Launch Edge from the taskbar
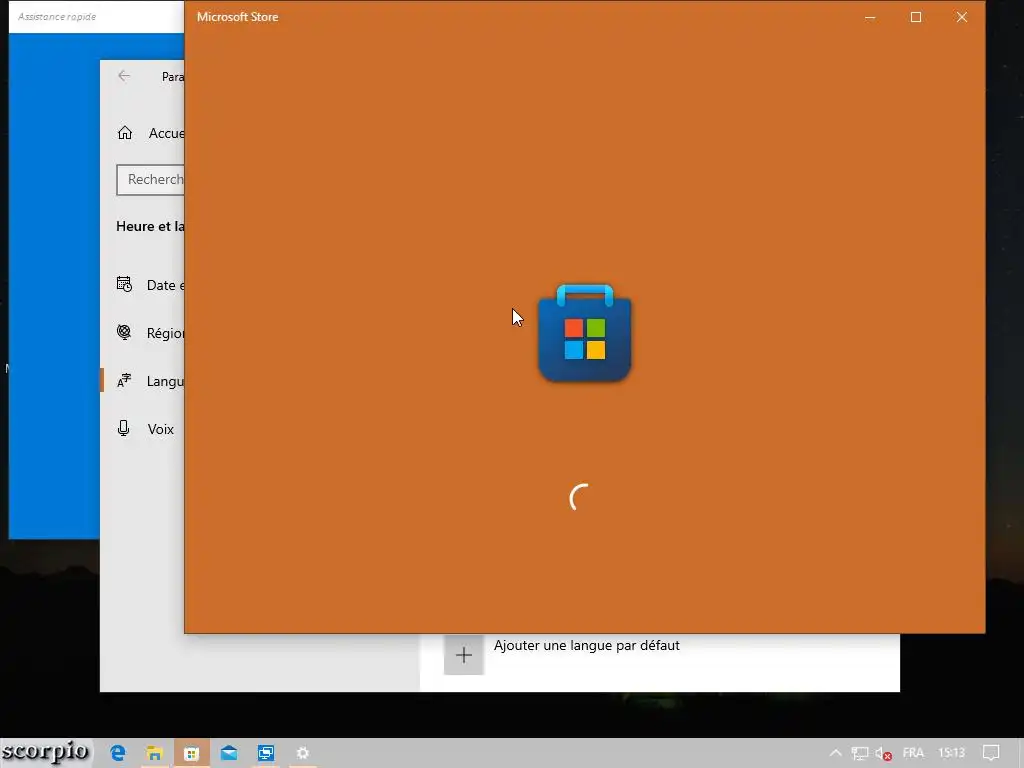The width and height of the screenshot is (1024, 768). point(118,753)
